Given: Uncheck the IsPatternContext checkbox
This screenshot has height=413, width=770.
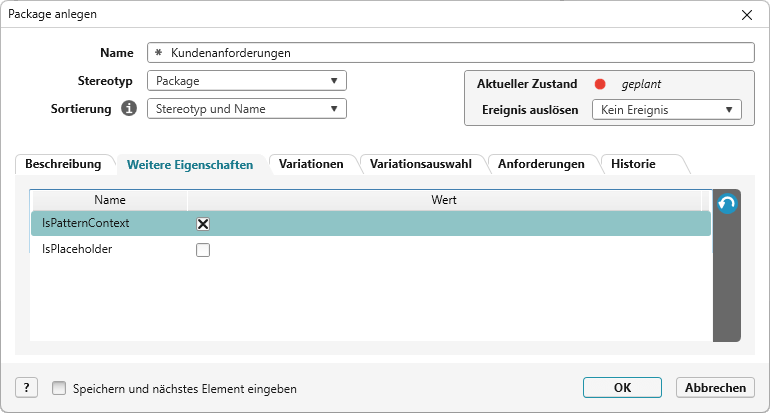Looking at the screenshot, I should [x=203, y=224].
